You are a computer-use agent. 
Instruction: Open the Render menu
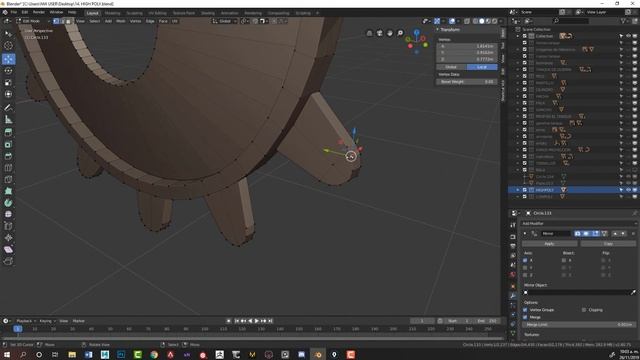tap(39, 12)
